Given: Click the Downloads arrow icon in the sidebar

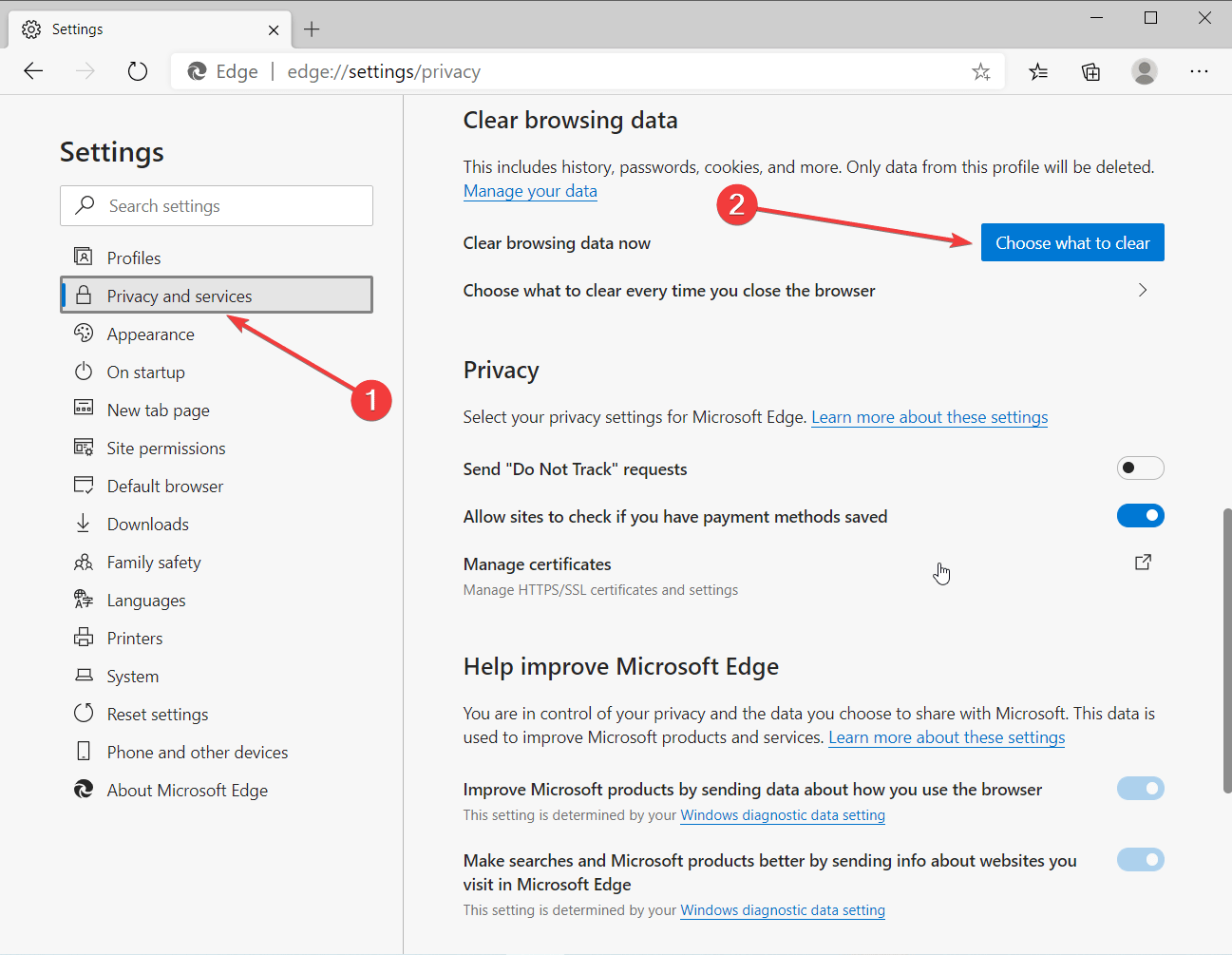Looking at the screenshot, I should pyautogui.click(x=84, y=524).
